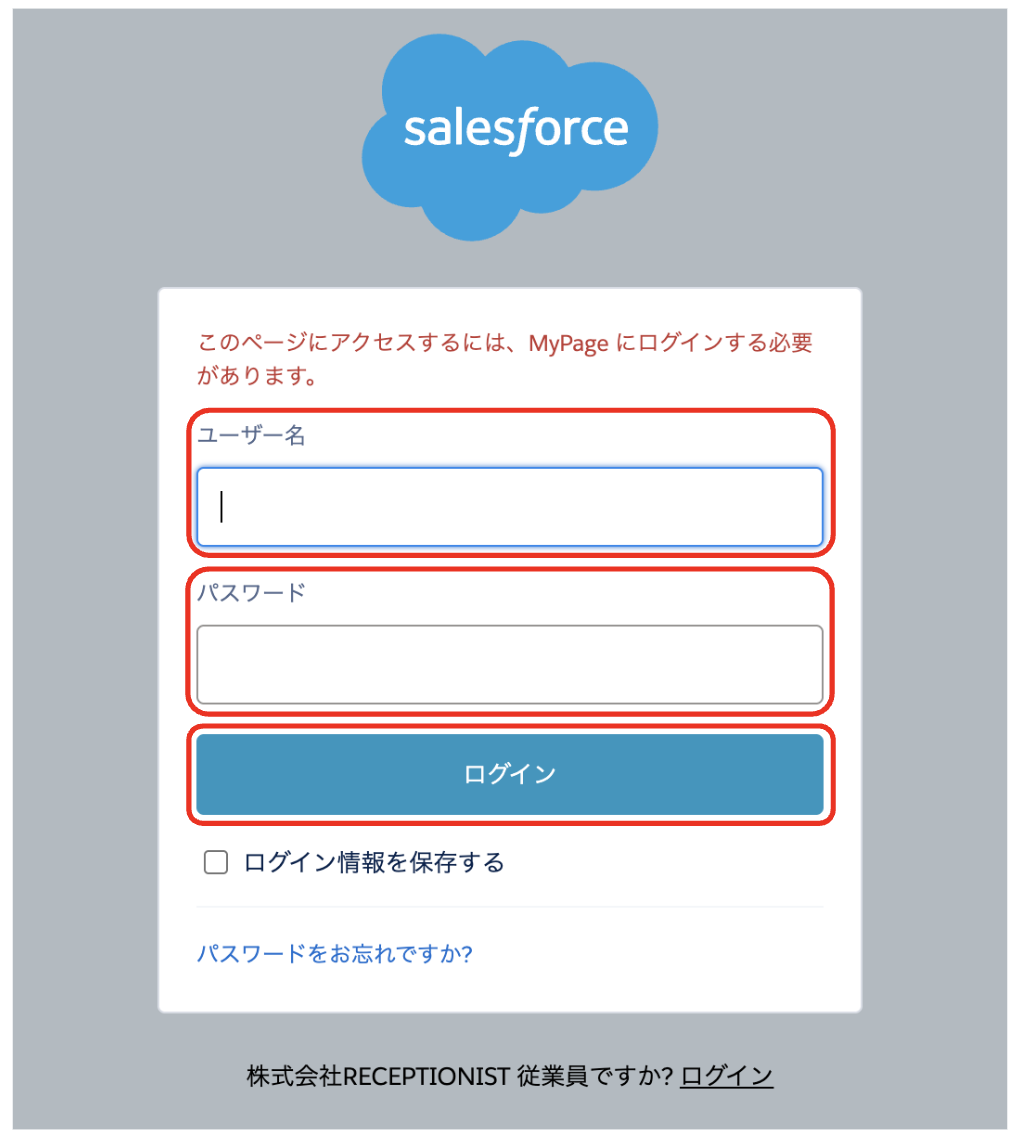Submit the login form via ログイン button

click(x=509, y=773)
